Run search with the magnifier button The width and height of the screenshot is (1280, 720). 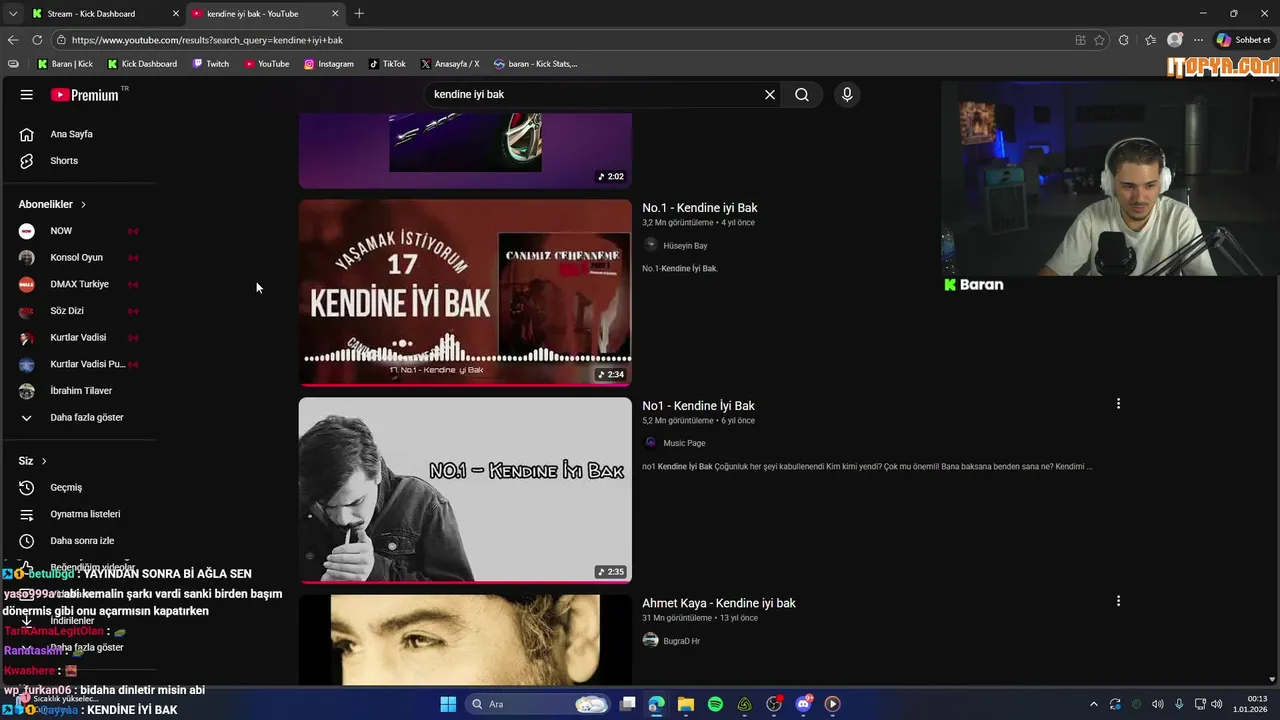[802, 95]
